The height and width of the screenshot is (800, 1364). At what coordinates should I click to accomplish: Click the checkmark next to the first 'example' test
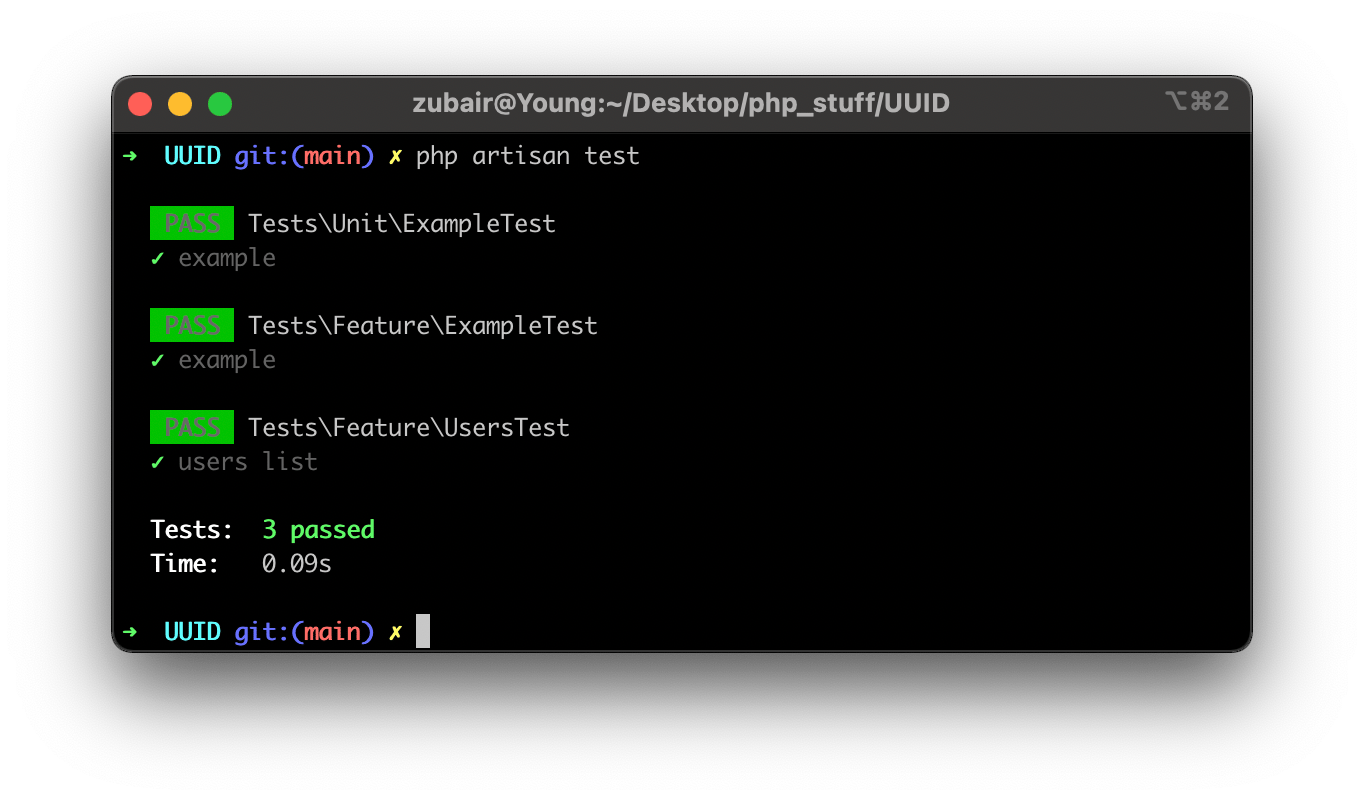pyautogui.click(x=157, y=257)
